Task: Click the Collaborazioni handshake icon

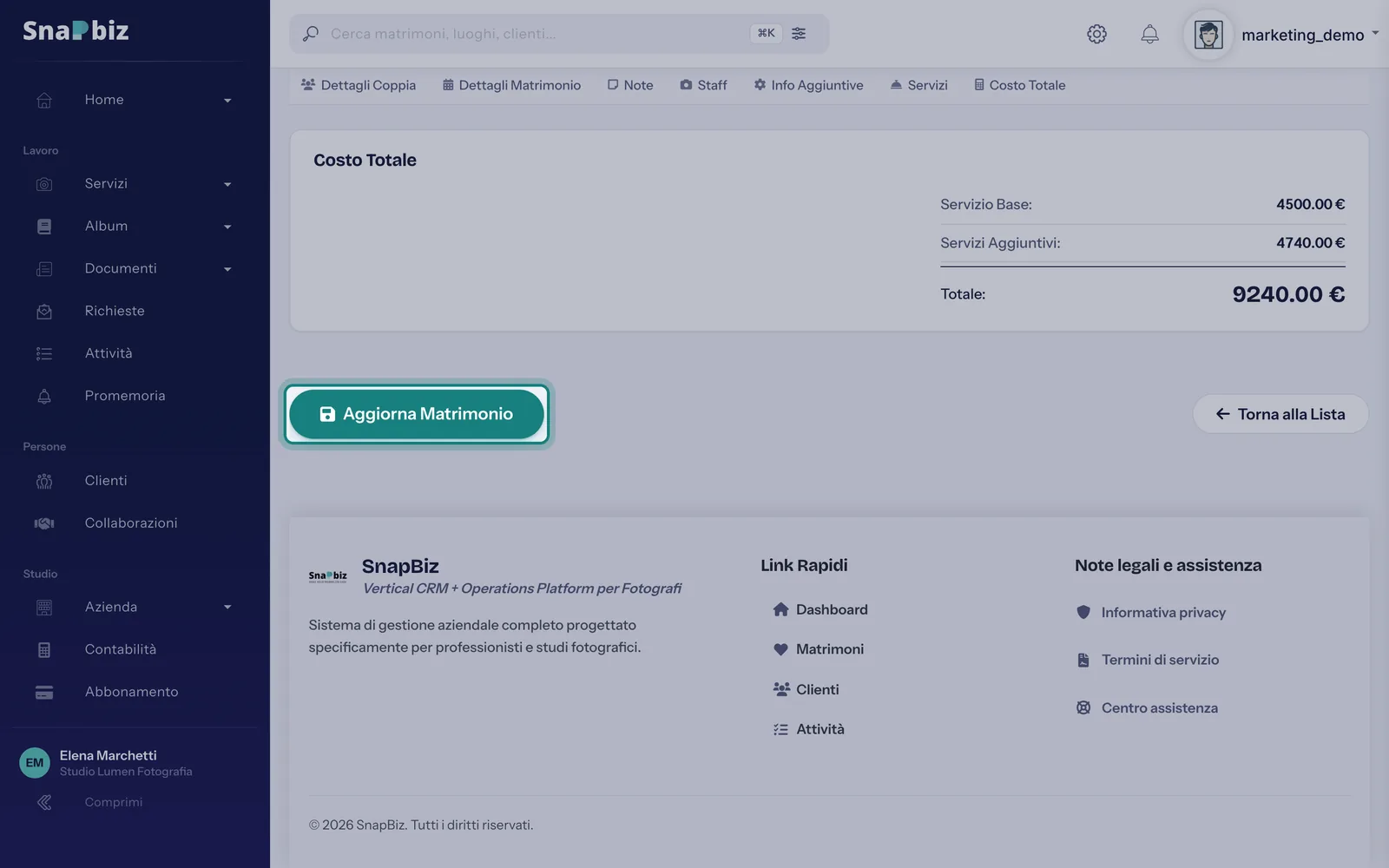Action: click(x=44, y=523)
